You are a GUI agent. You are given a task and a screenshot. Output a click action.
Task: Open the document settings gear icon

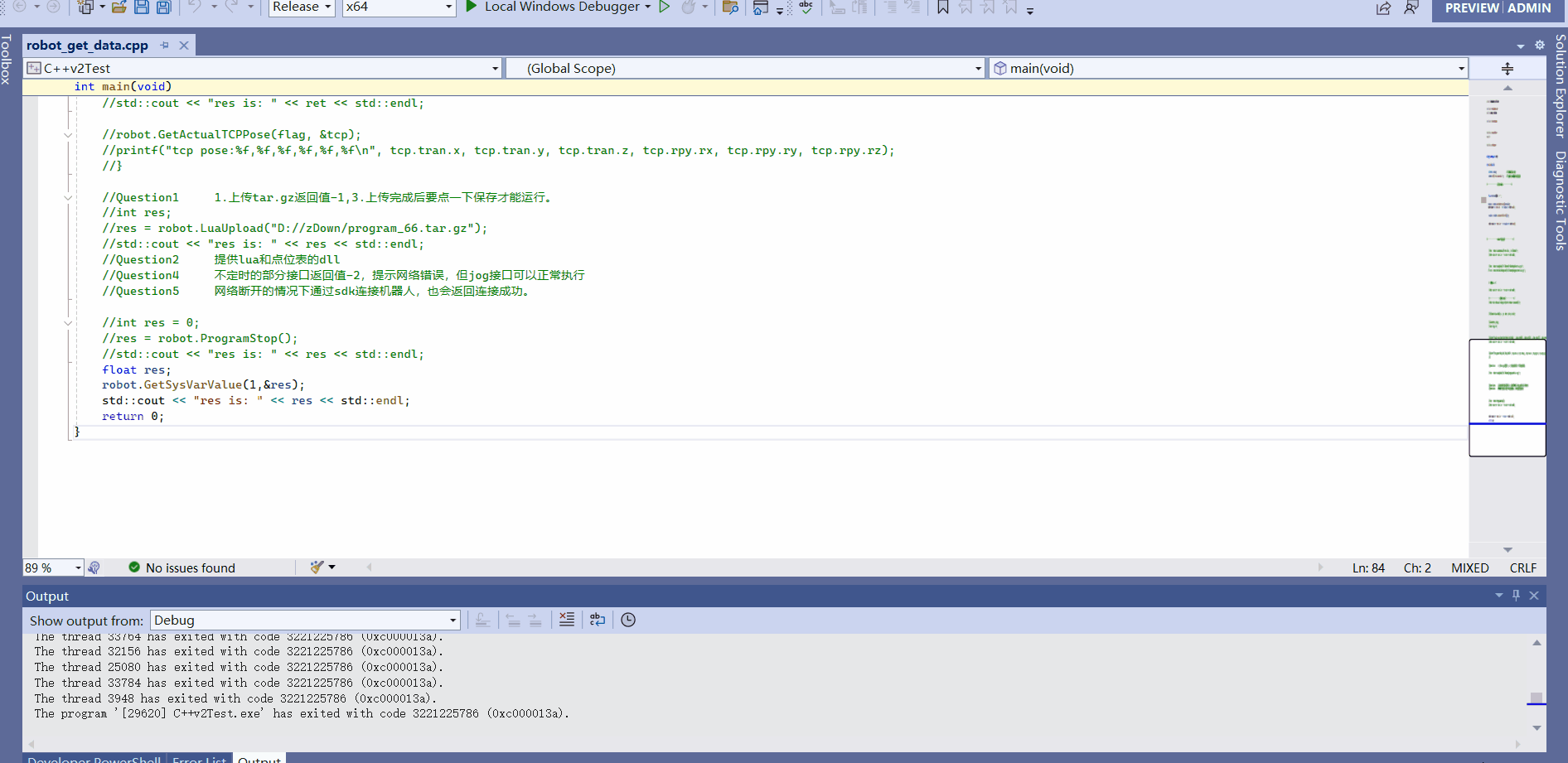click(x=1540, y=46)
